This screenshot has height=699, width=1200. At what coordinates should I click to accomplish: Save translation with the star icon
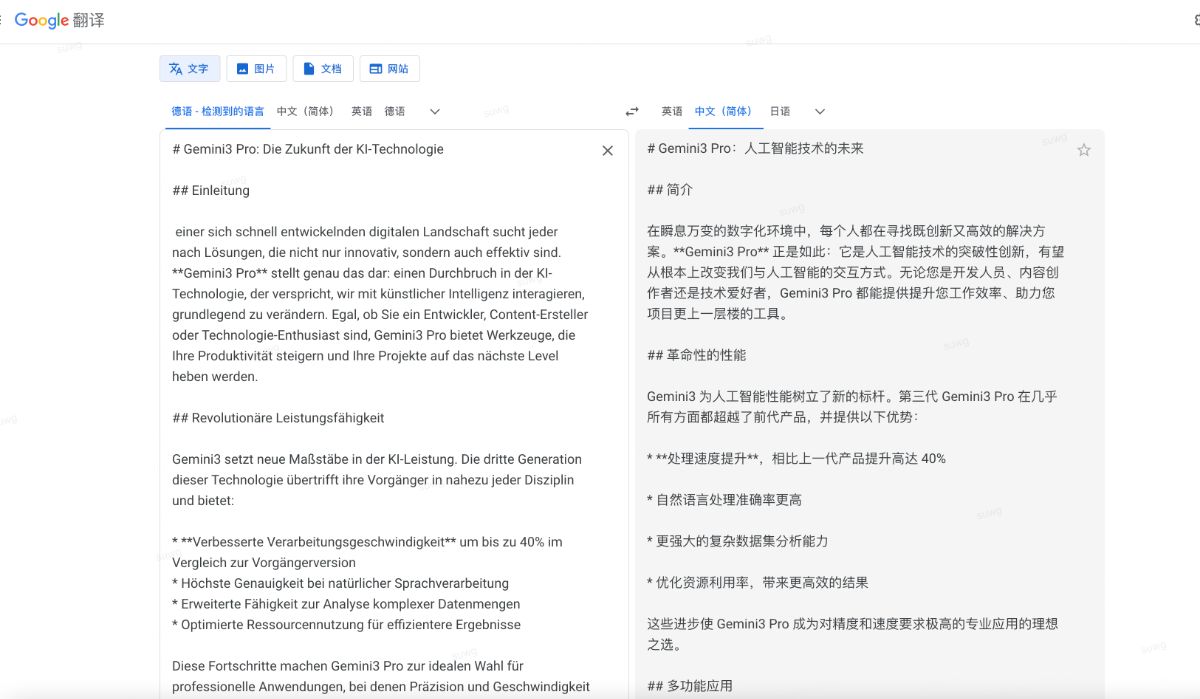1084,149
